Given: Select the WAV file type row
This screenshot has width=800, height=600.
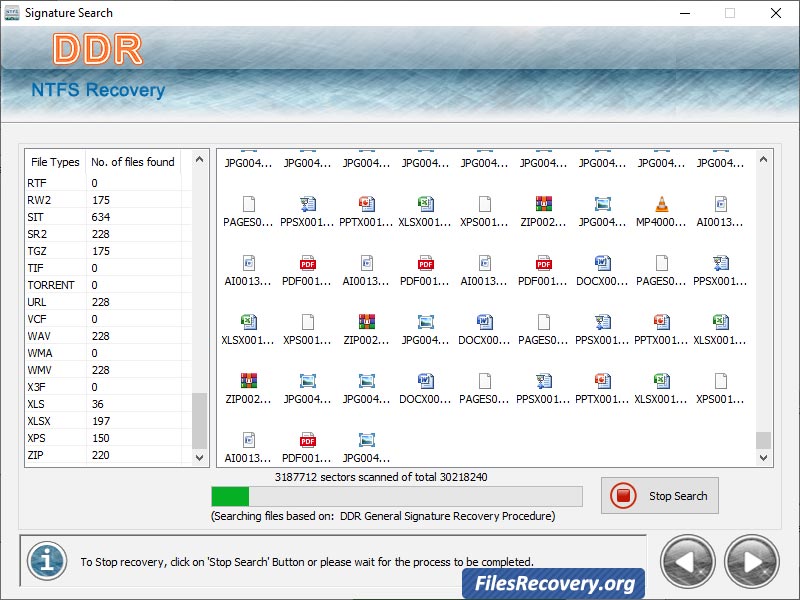Looking at the screenshot, I should 109,336.
